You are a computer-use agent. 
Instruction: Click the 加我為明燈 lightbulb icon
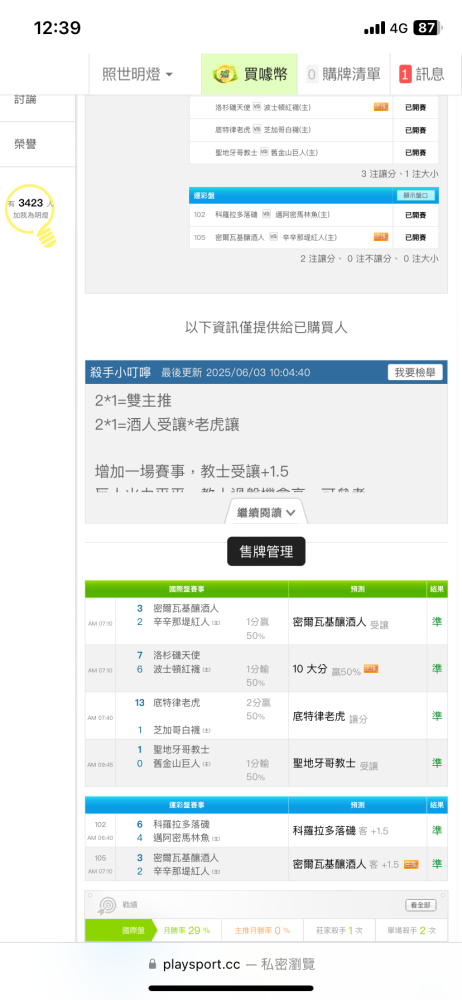[32, 215]
